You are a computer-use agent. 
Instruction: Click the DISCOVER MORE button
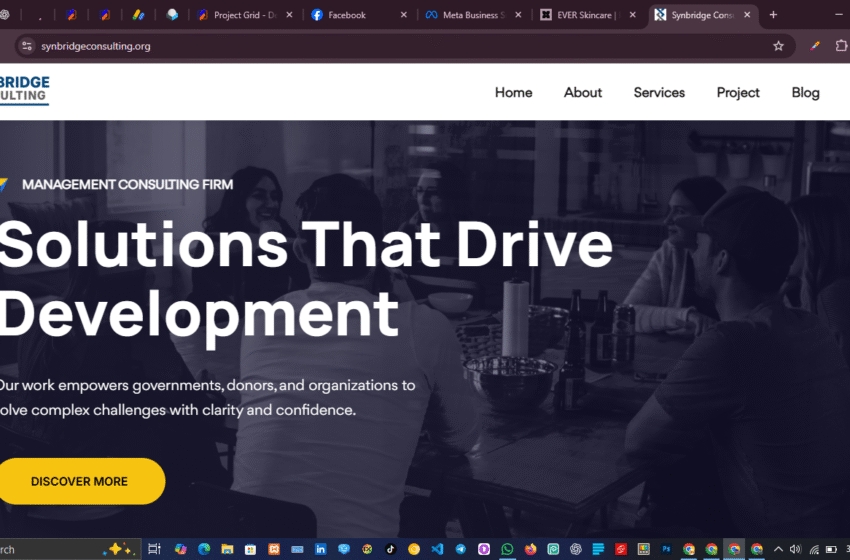click(x=80, y=481)
